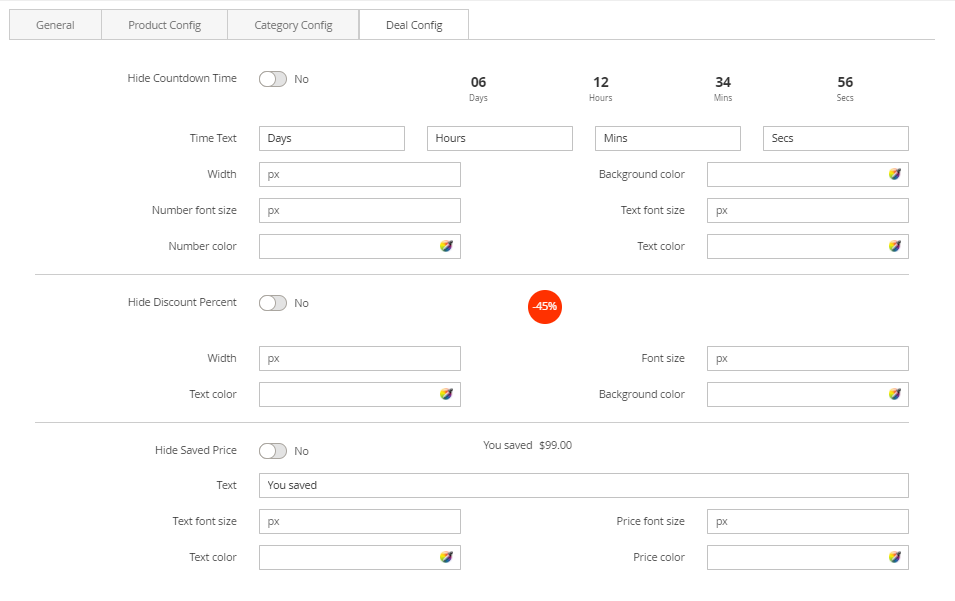The width and height of the screenshot is (955, 601).
Task: Click the You saved text input field
Action: (x=583, y=485)
